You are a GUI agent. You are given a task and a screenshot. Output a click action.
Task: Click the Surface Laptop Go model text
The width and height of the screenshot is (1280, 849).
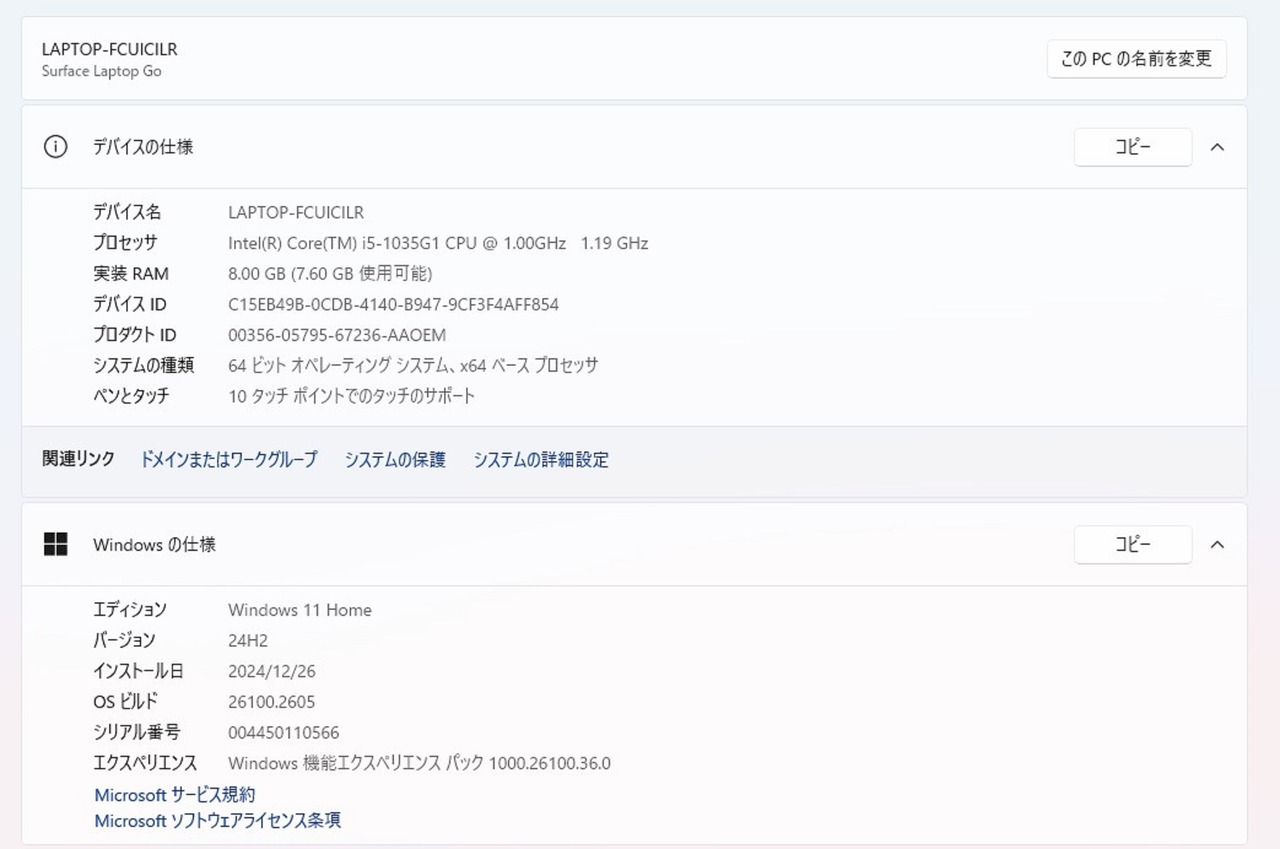coord(101,71)
